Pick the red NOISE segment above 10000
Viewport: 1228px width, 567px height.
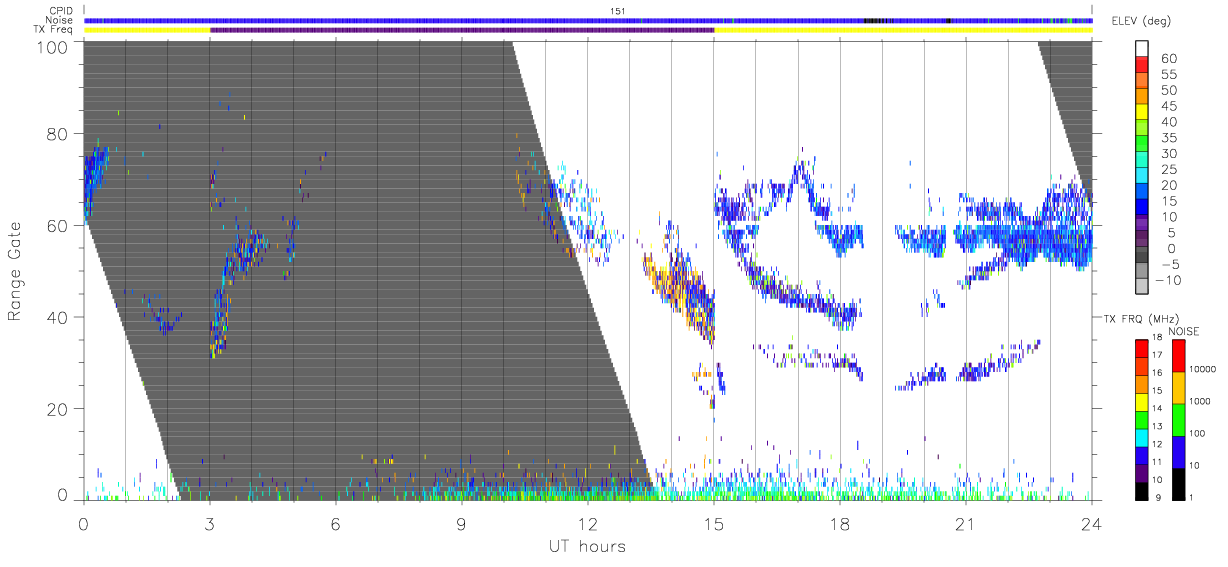click(1177, 355)
